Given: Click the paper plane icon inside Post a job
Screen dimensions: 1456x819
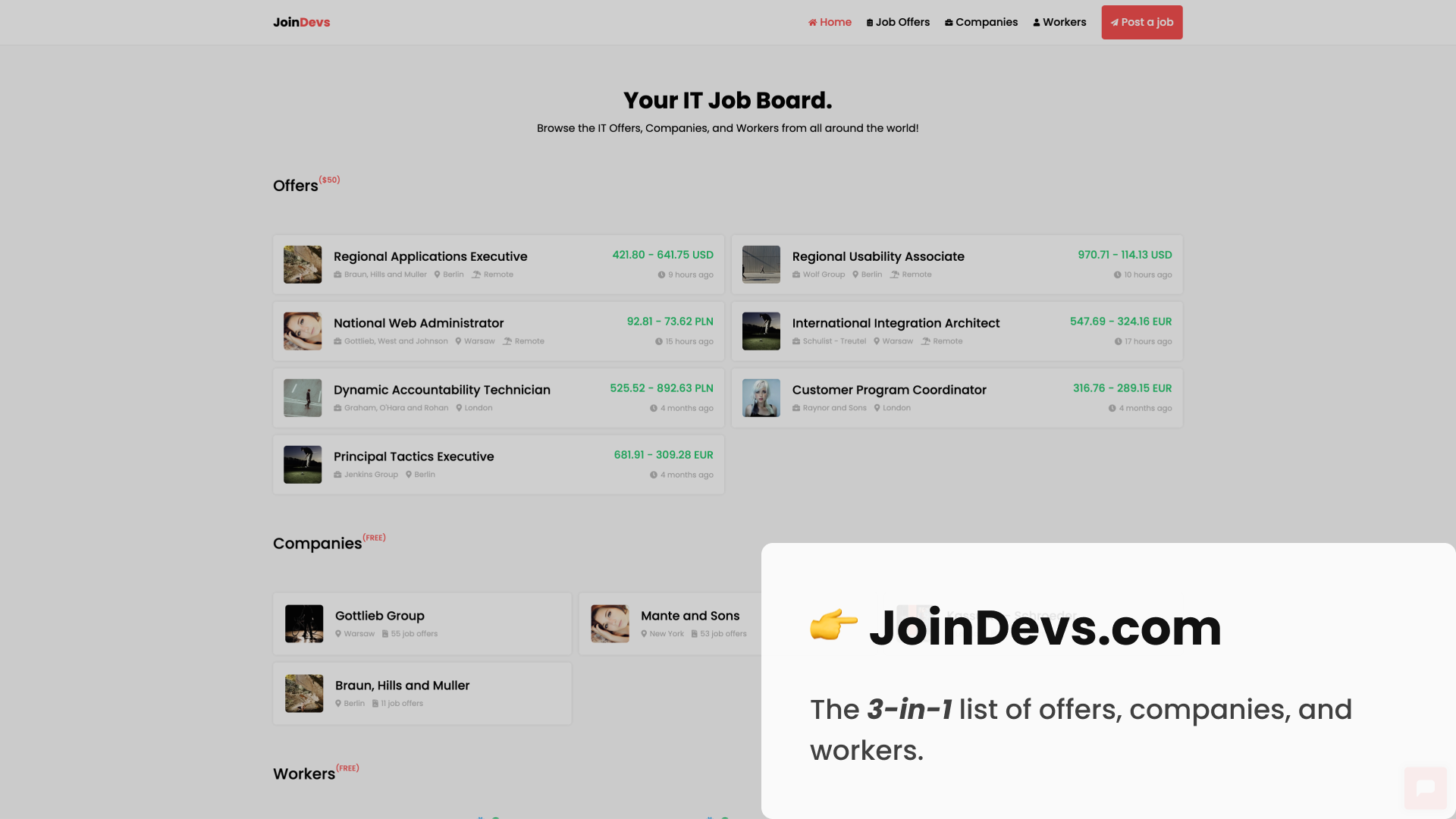Looking at the screenshot, I should point(1114,22).
